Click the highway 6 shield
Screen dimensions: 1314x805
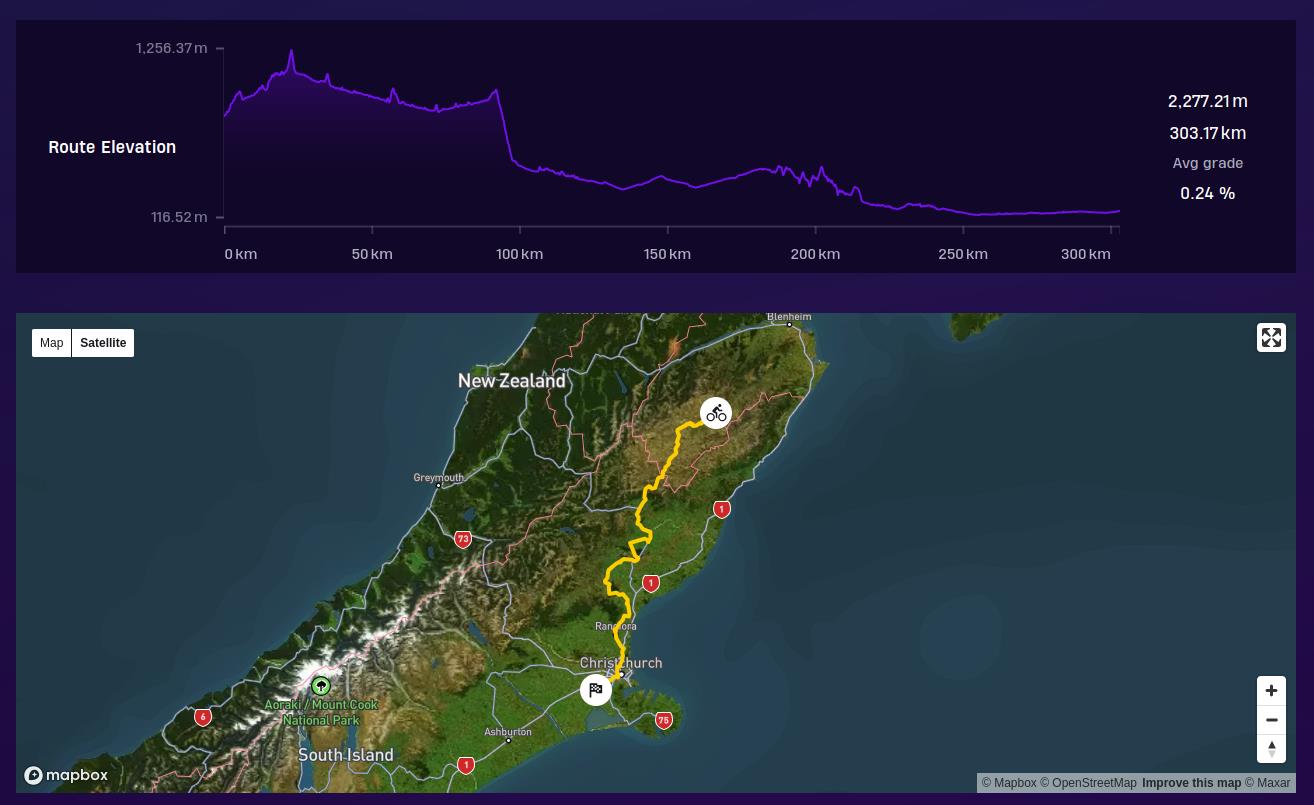pos(203,717)
